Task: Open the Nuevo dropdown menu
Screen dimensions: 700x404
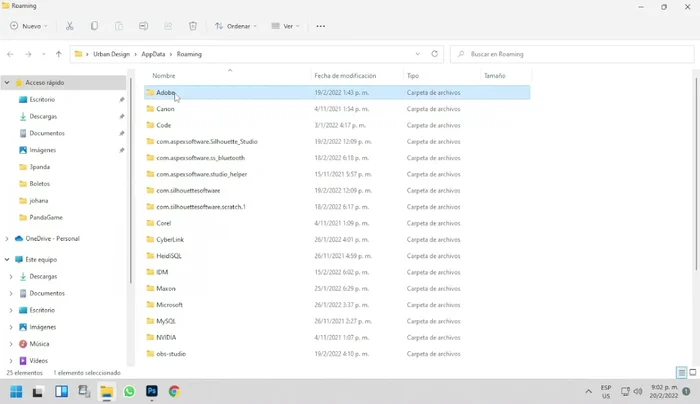Action: tap(28, 25)
